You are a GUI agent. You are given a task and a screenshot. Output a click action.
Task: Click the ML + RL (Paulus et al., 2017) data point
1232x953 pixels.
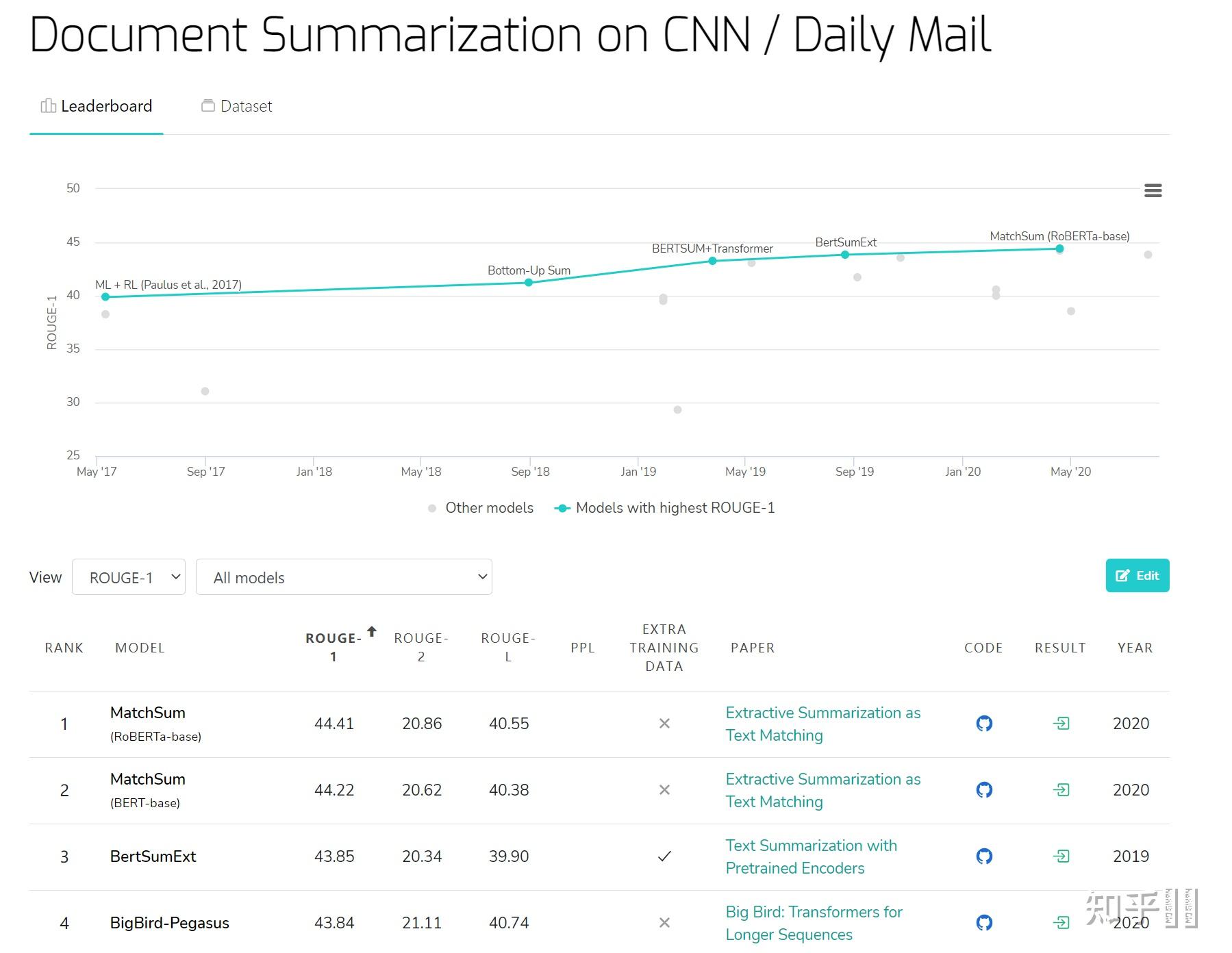point(105,297)
